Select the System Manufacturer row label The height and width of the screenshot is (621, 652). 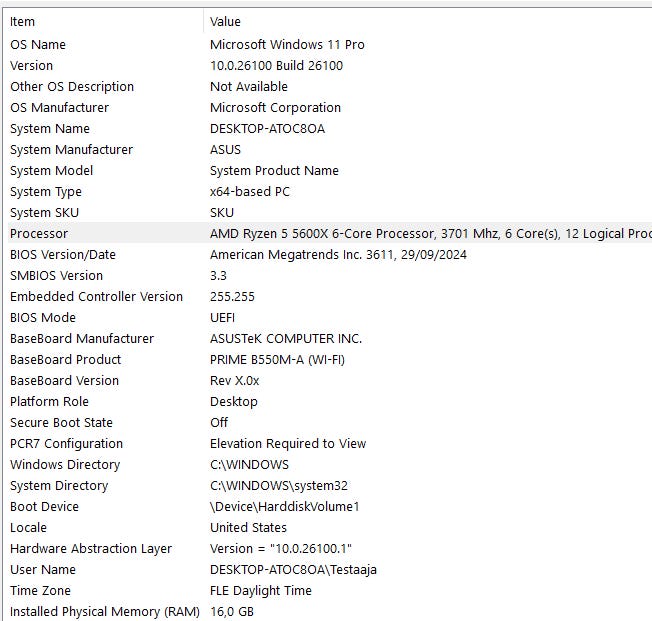(72, 150)
